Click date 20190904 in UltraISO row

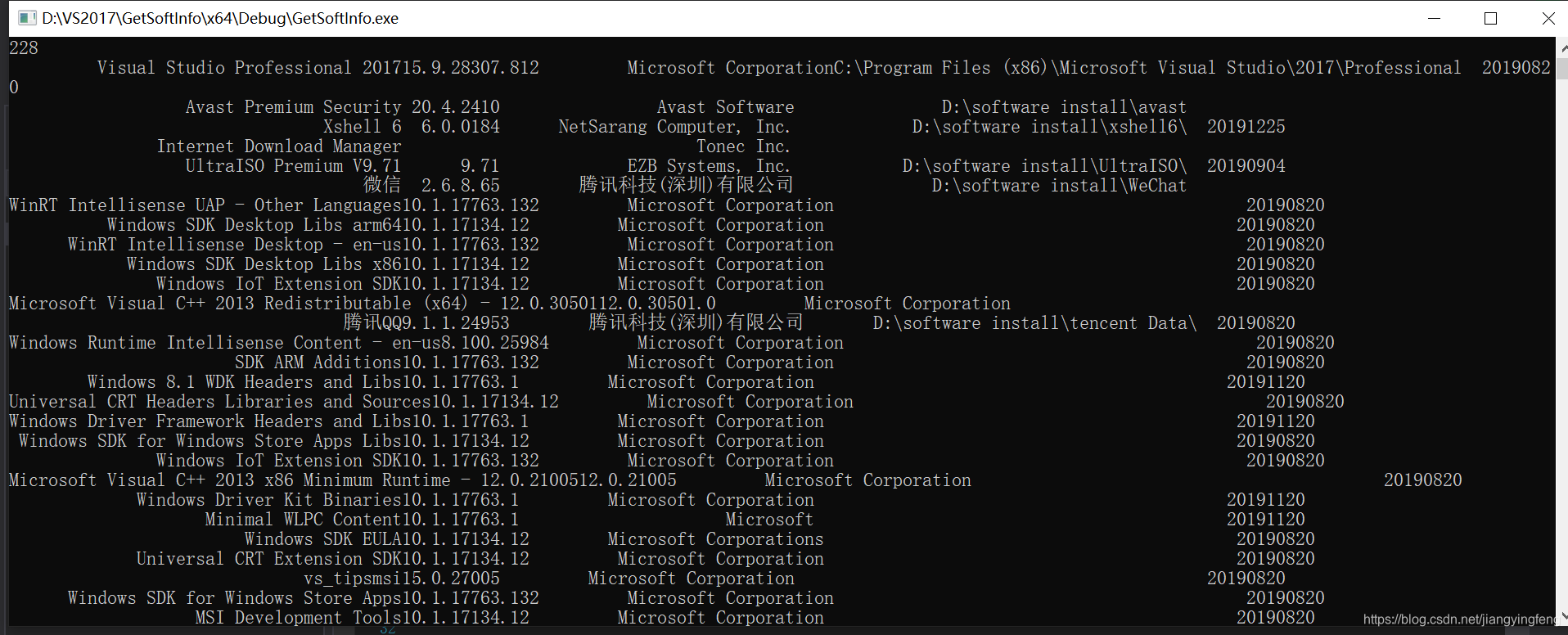[1246, 165]
